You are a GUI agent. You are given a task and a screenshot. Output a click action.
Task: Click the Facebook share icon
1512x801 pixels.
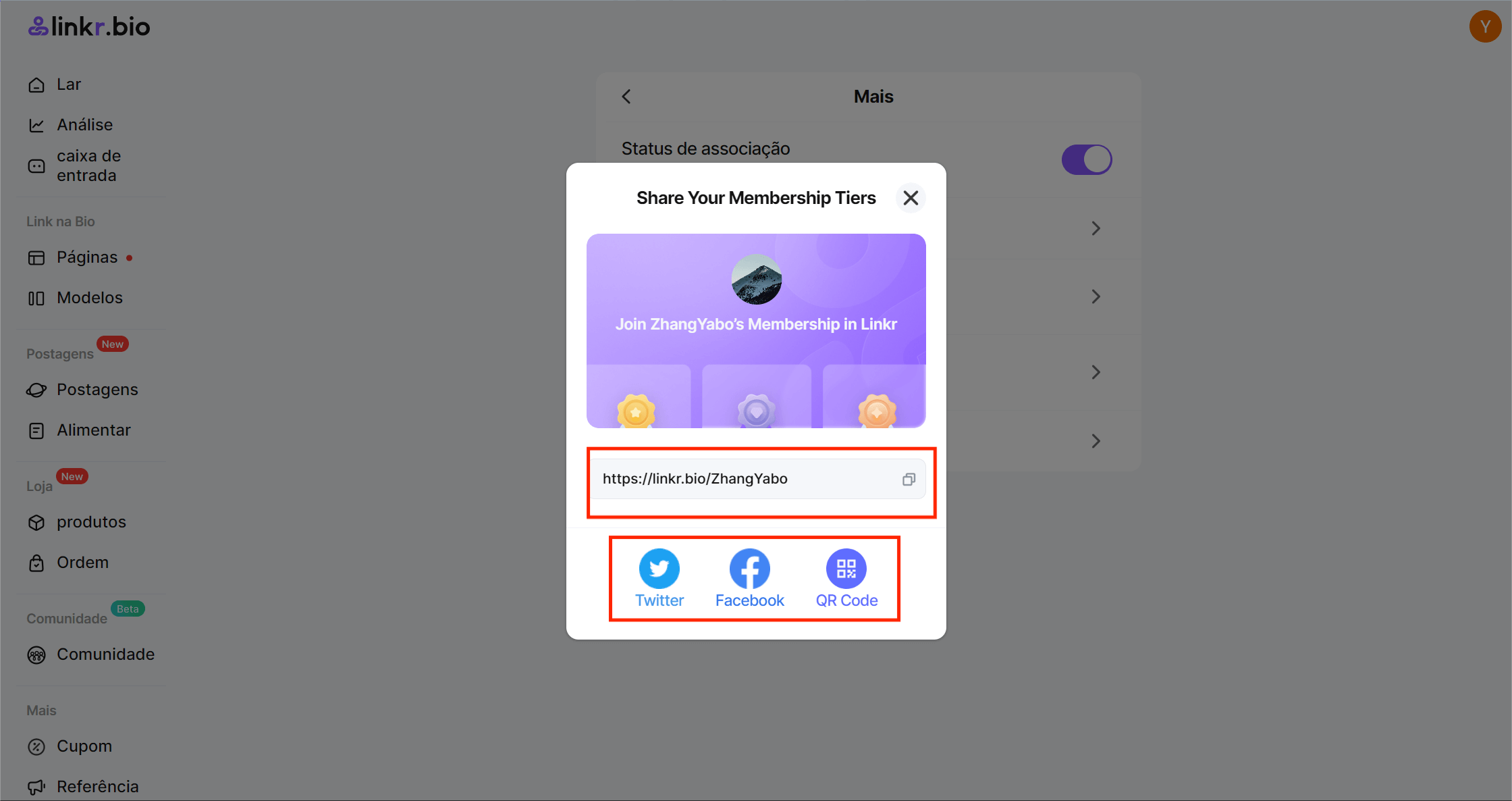(x=750, y=567)
